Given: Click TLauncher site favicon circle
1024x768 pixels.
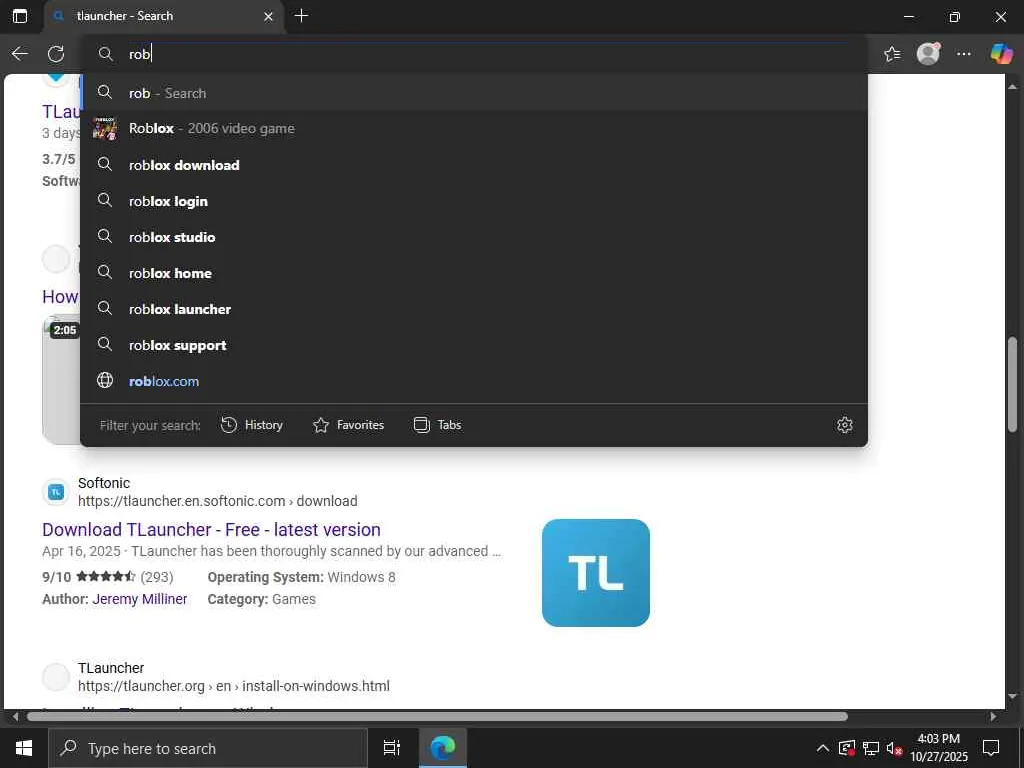Looking at the screenshot, I should click(x=56, y=677).
